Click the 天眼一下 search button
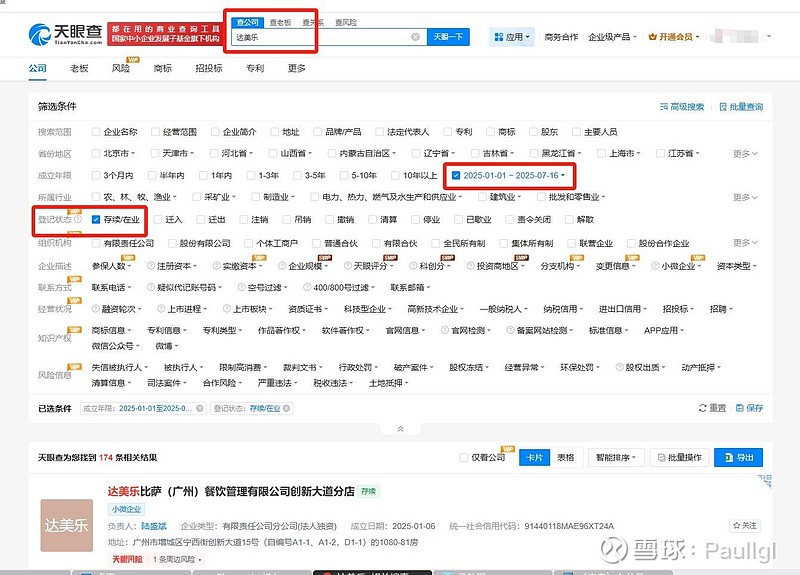The width and height of the screenshot is (800, 575). (x=448, y=37)
